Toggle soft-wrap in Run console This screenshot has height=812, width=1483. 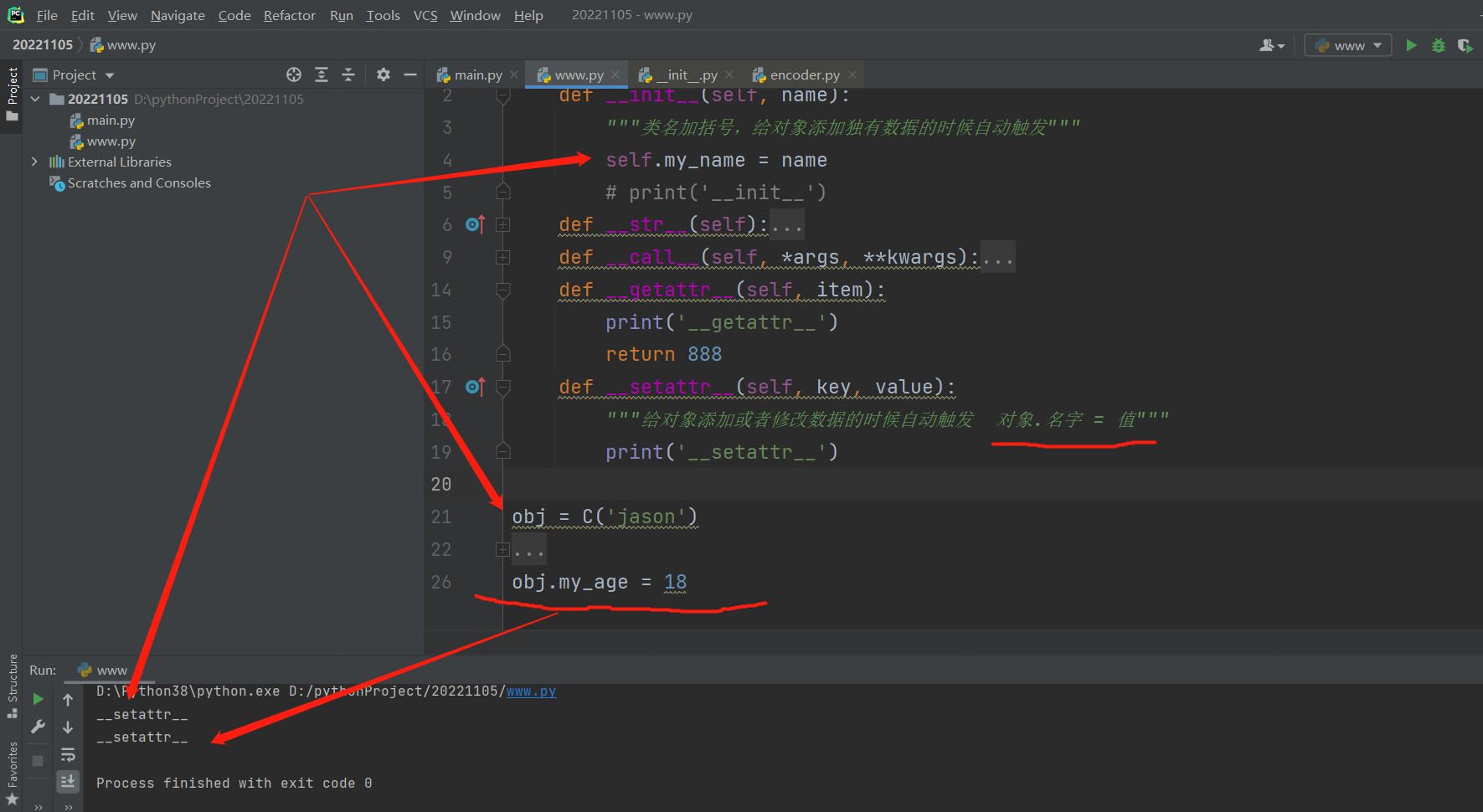(x=68, y=754)
